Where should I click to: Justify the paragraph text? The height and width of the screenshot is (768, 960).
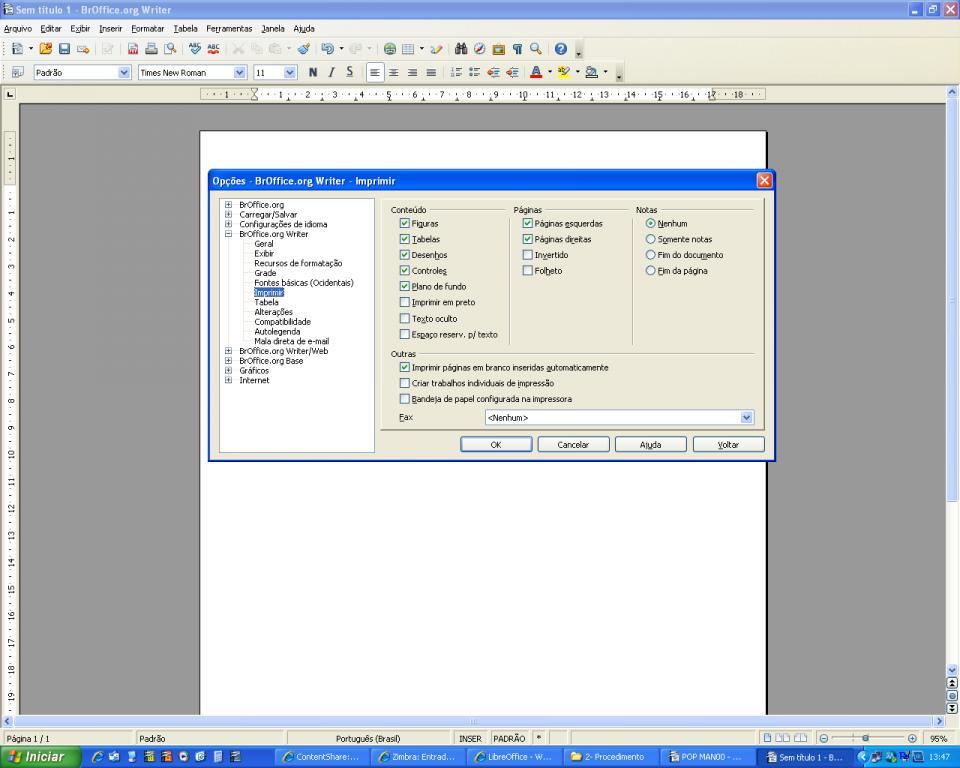[x=431, y=72]
